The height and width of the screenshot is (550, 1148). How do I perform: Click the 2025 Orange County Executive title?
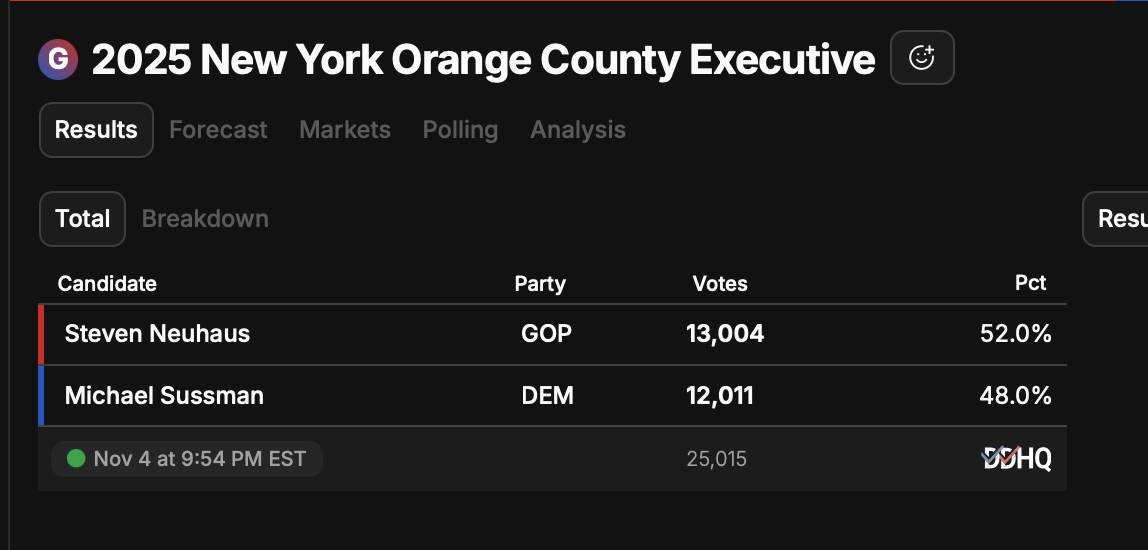point(483,60)
